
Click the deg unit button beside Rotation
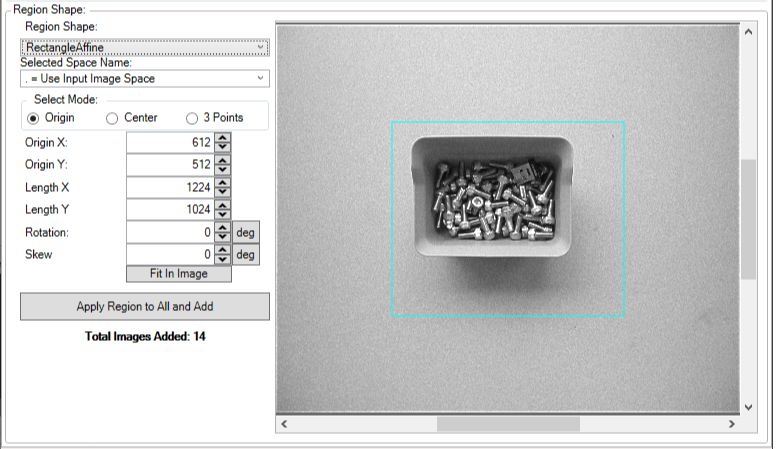[246, 232]
